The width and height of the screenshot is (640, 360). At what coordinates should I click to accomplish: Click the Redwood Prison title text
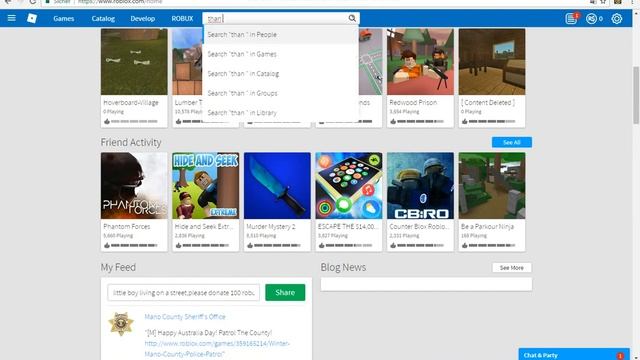(x=413, y=102)
